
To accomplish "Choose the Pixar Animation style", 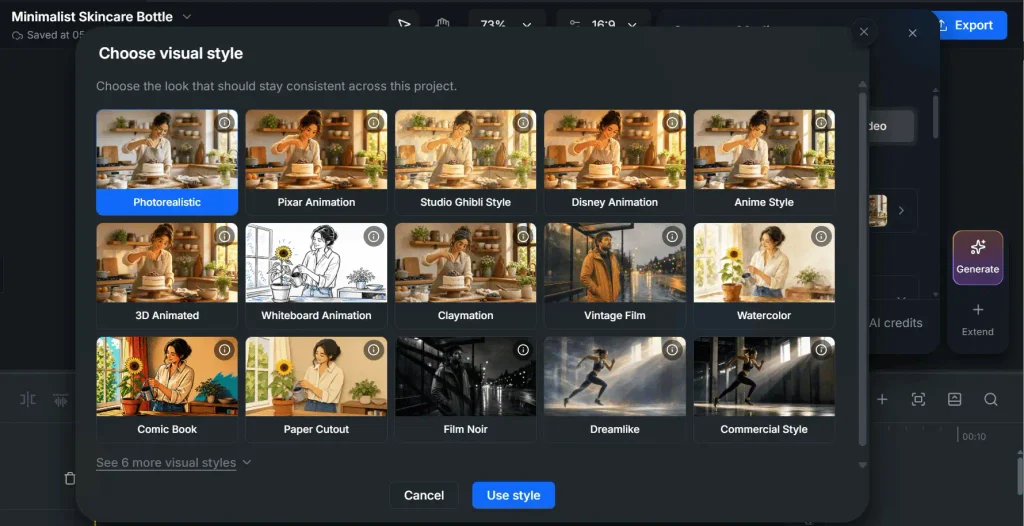I will point(316,162).
